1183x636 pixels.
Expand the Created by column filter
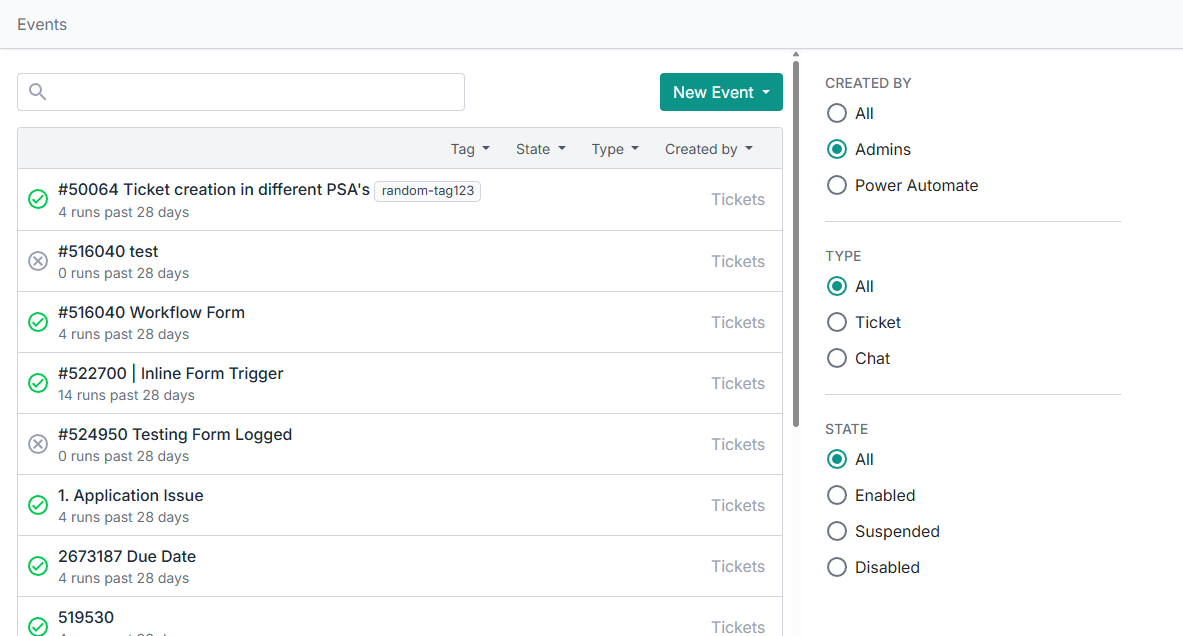[709, 149]
